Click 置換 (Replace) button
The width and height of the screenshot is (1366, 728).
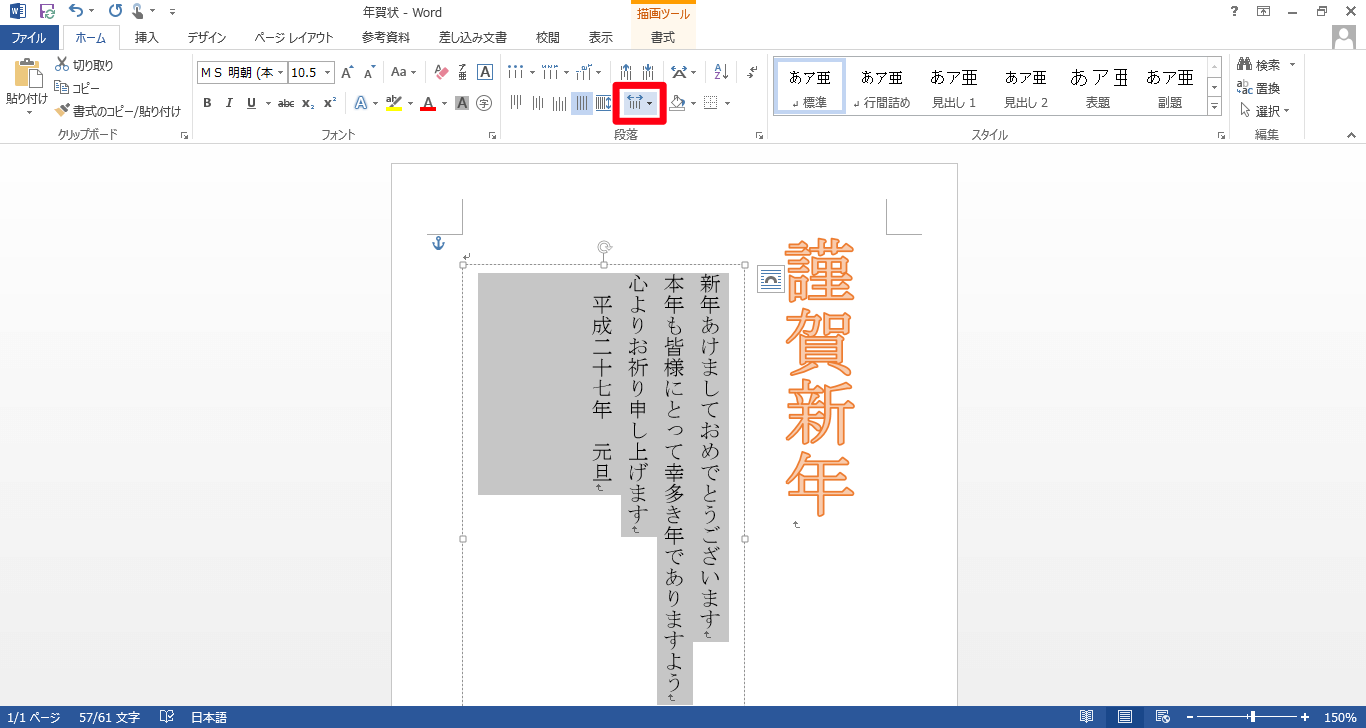point(1259,88)
